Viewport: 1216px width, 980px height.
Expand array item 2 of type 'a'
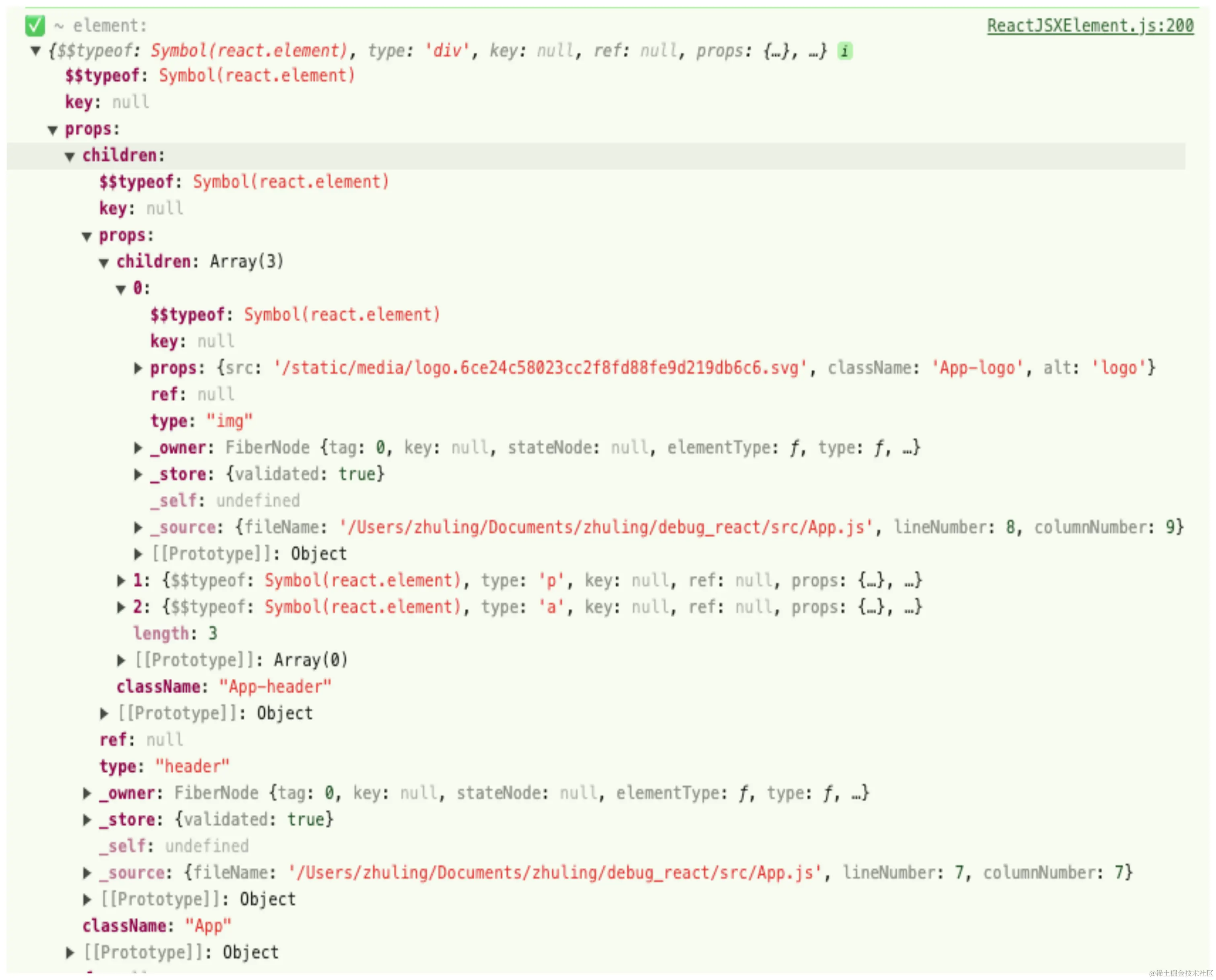(121, 607)
